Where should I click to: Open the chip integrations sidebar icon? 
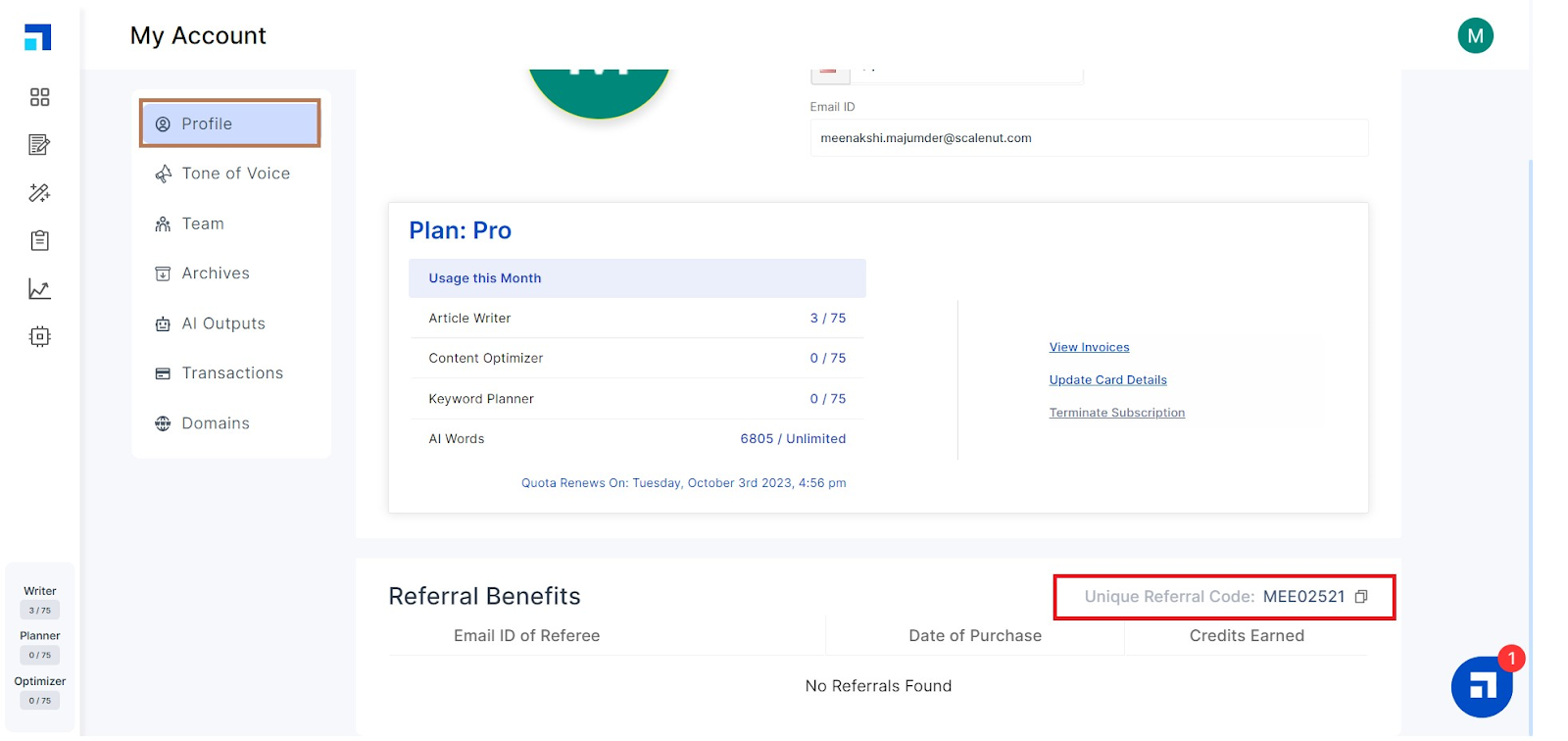point(39,336)
